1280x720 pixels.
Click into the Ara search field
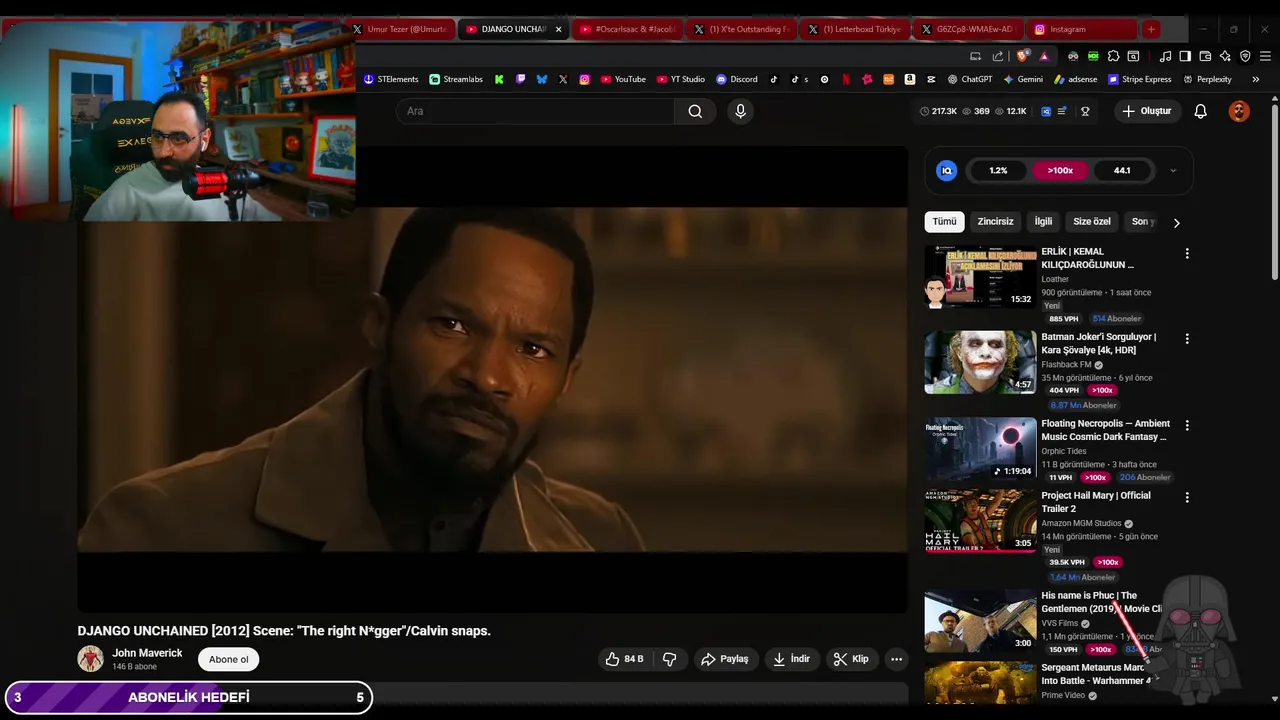535,111
